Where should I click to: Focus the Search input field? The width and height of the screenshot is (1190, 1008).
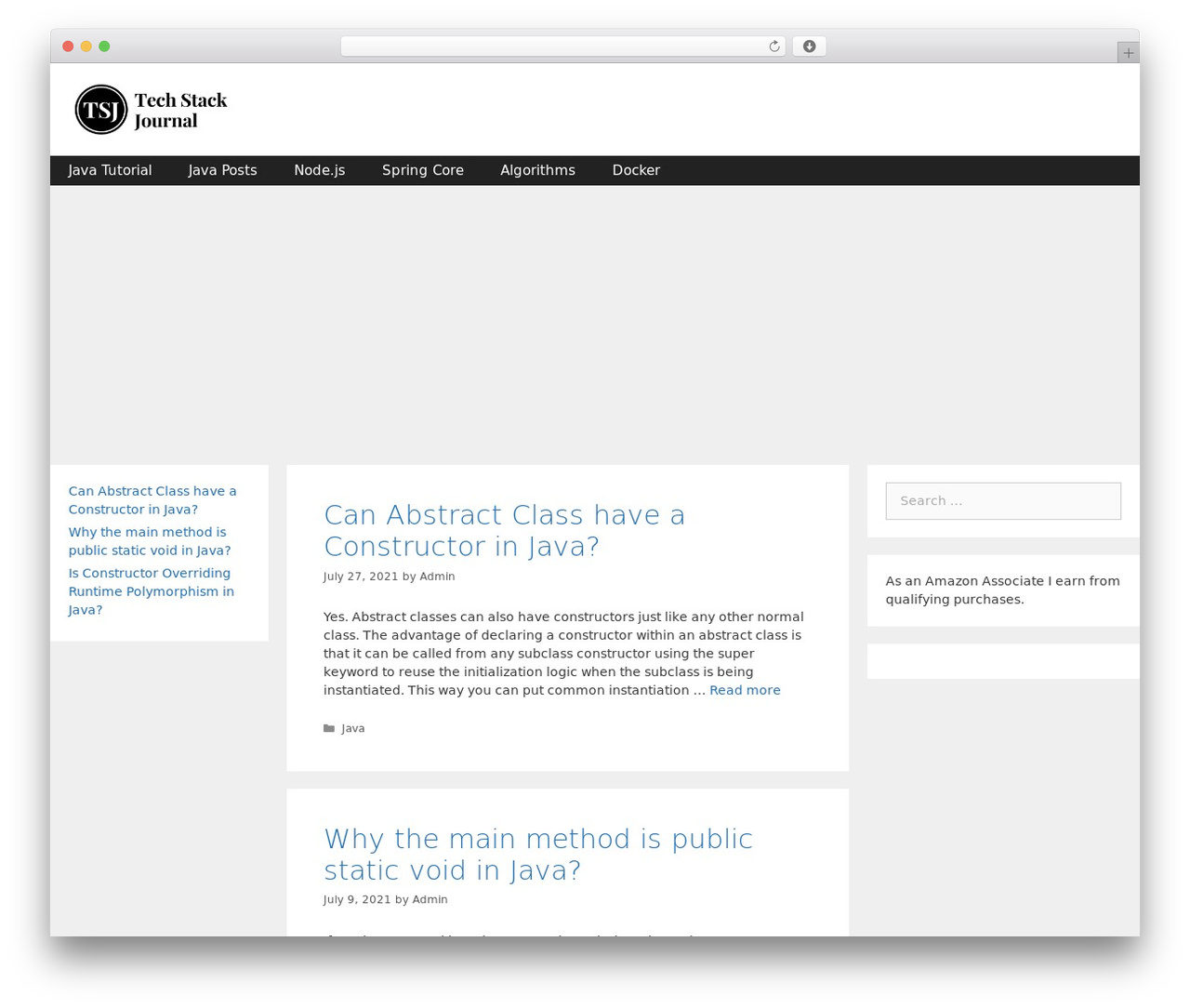[1003, 501]
